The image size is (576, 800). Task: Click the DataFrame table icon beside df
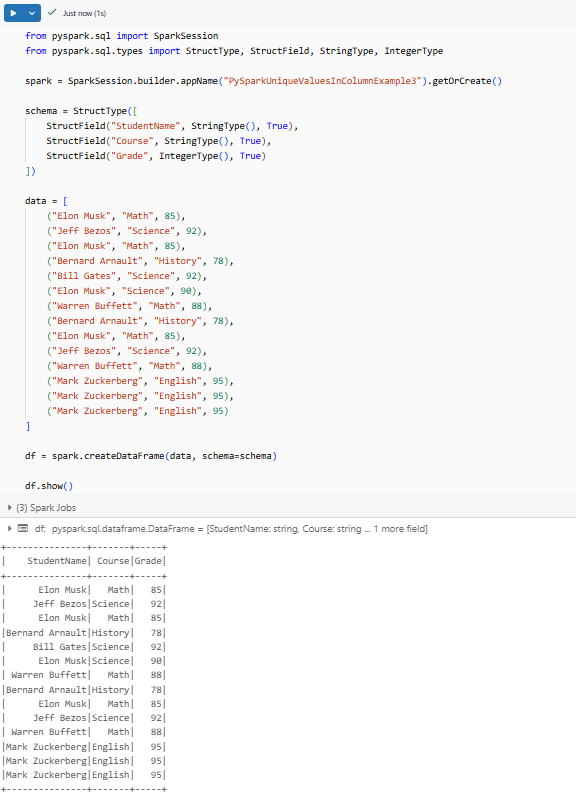(x=23, y=529)
